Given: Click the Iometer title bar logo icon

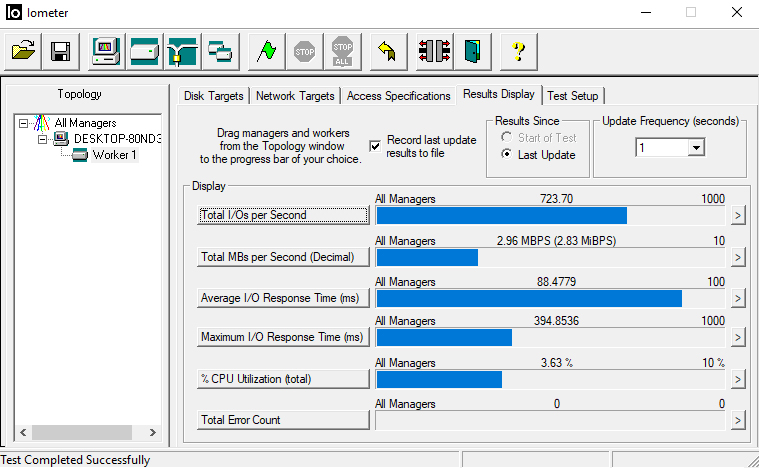Looking at the screenshot, I should [x=14, y=13].
